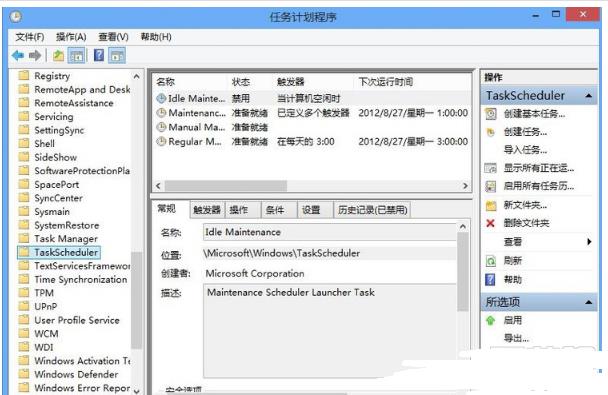Sort by the 触发器 column header
608x395 pixels.
[x=291, y=82]
